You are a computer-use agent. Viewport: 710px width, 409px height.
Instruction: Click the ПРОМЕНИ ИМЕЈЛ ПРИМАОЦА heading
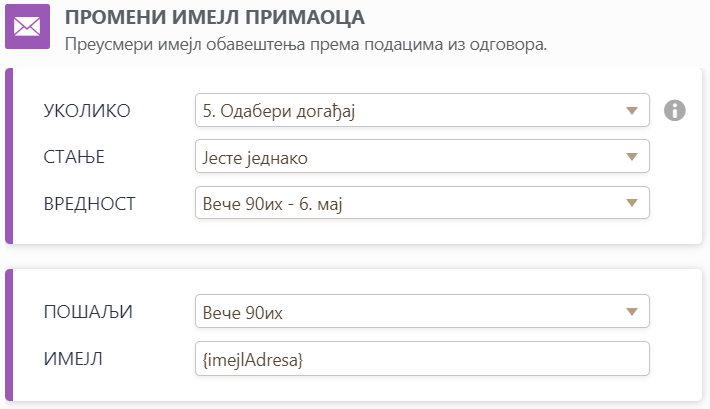214,17
